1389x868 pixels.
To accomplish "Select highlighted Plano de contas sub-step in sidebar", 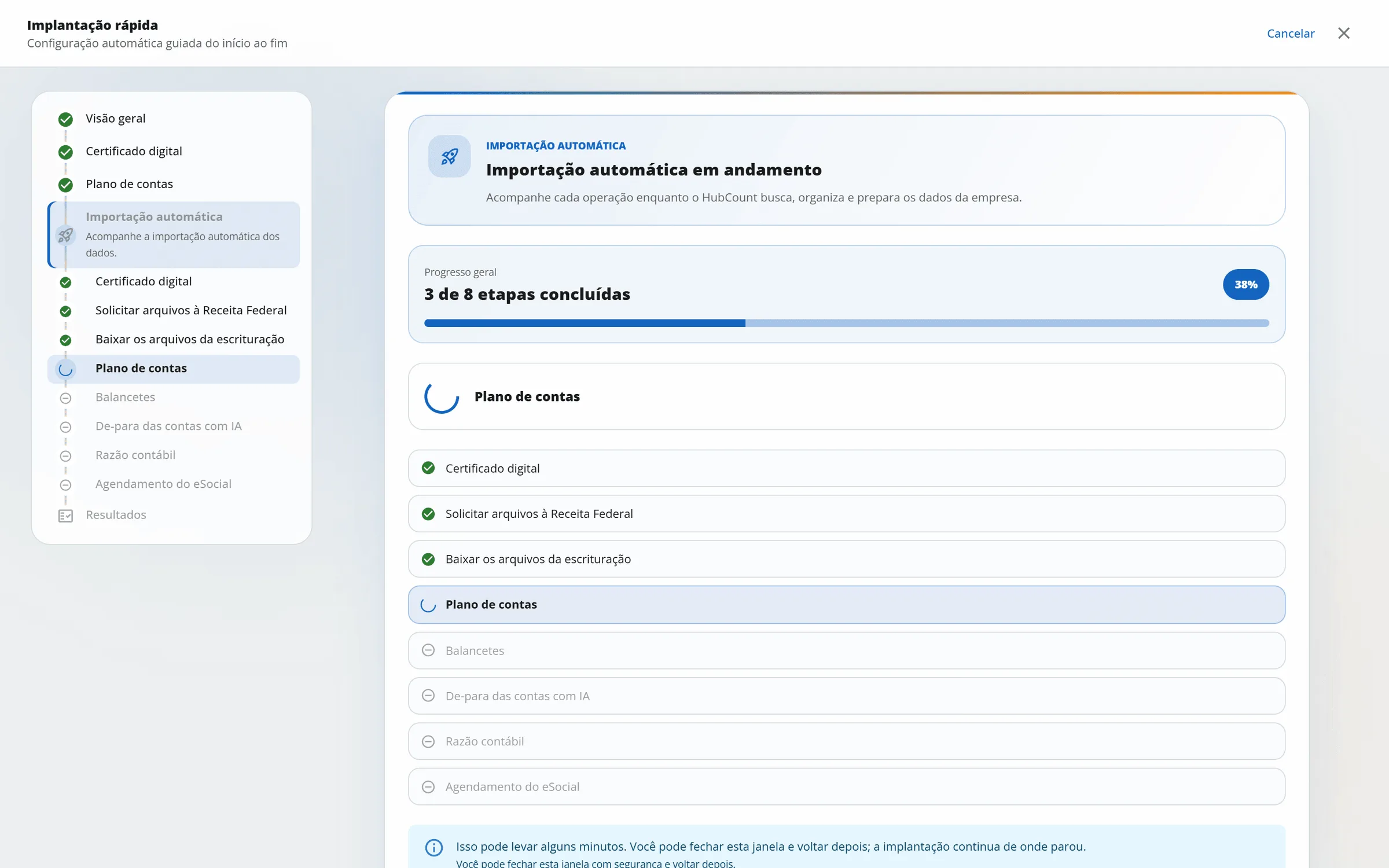I will tap(174, 369).
